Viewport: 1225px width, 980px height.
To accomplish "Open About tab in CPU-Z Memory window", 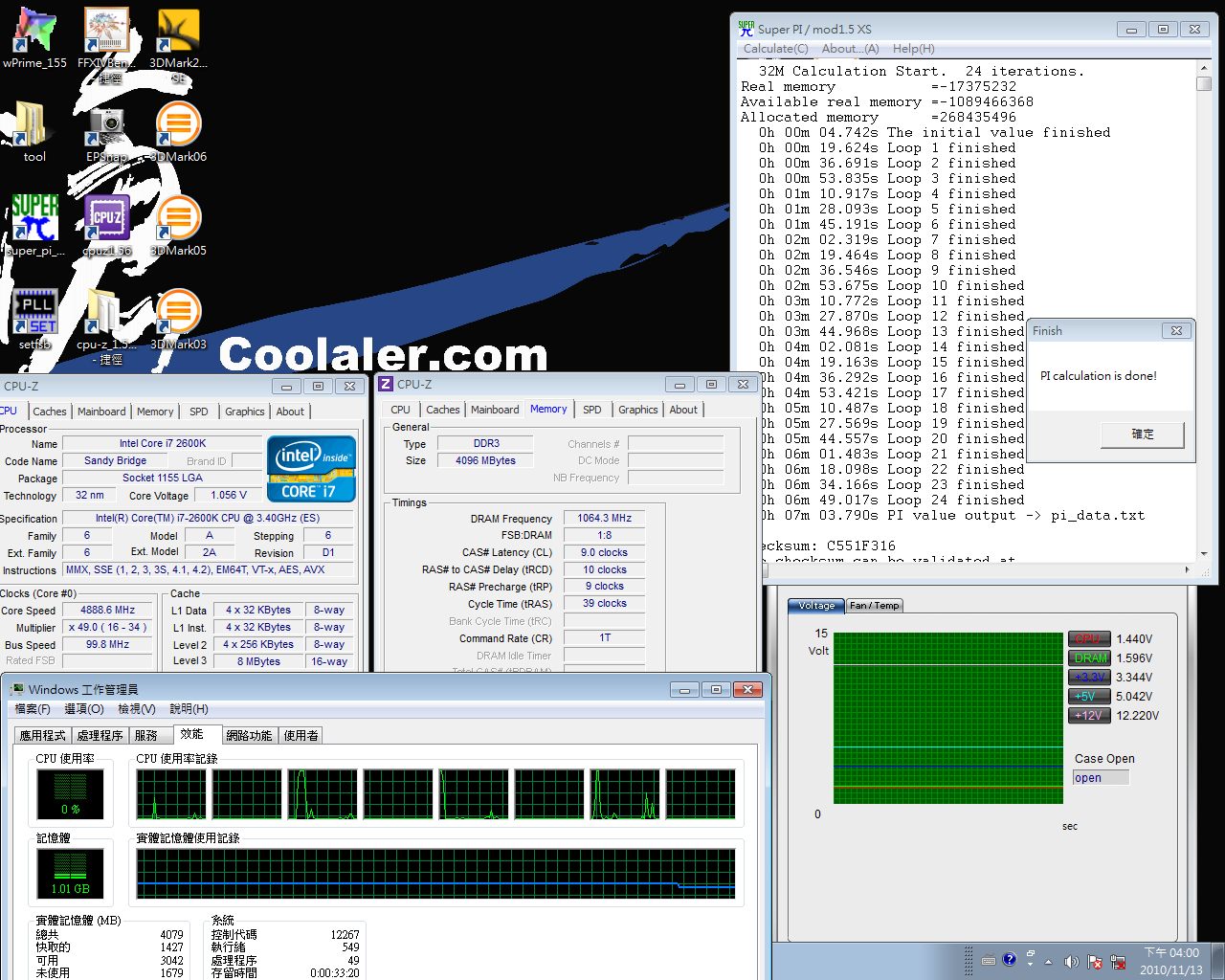I will coord(683,410).
